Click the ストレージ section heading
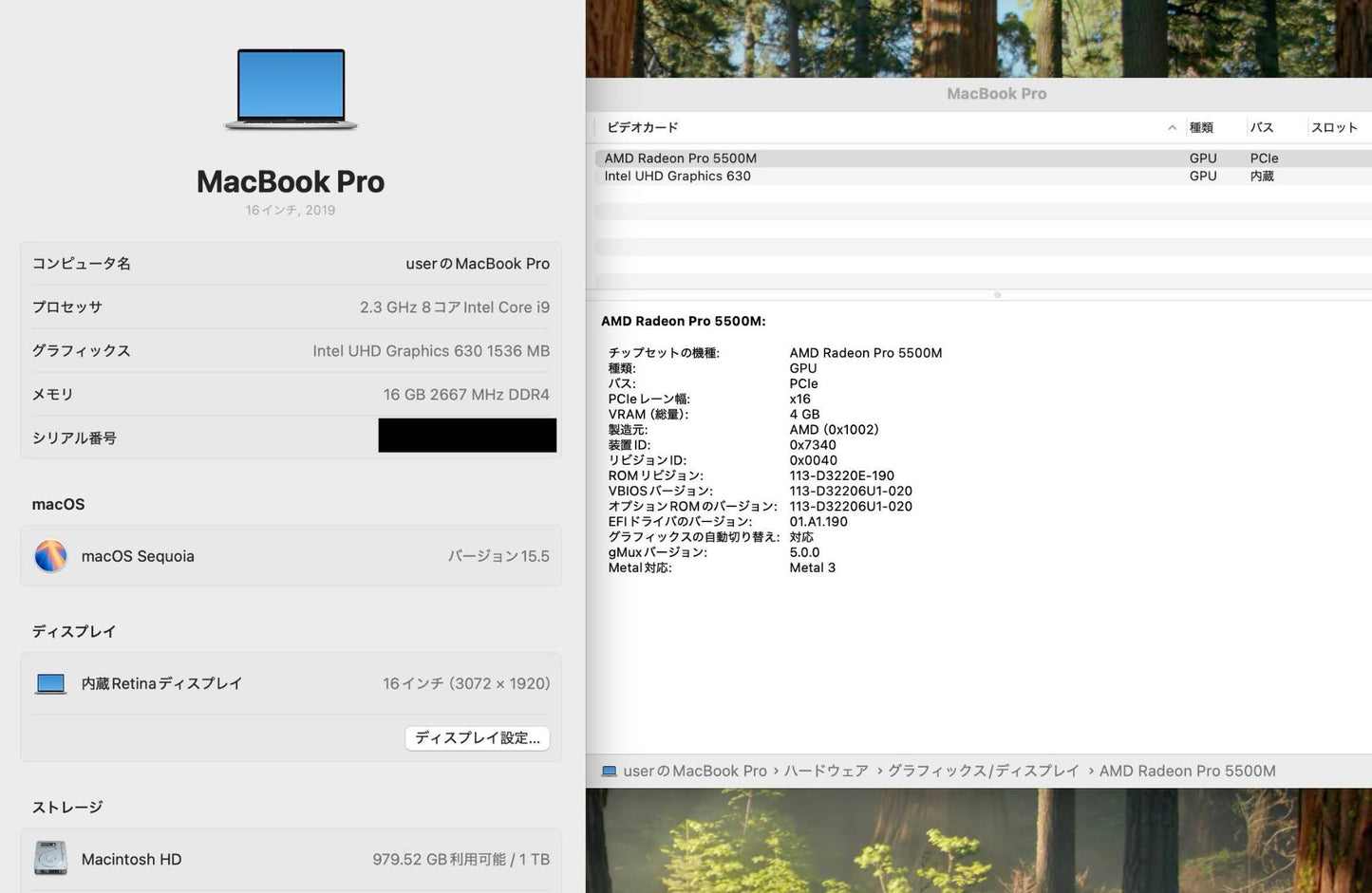Screen dimensions: 1372x893 tap(67, 808)
